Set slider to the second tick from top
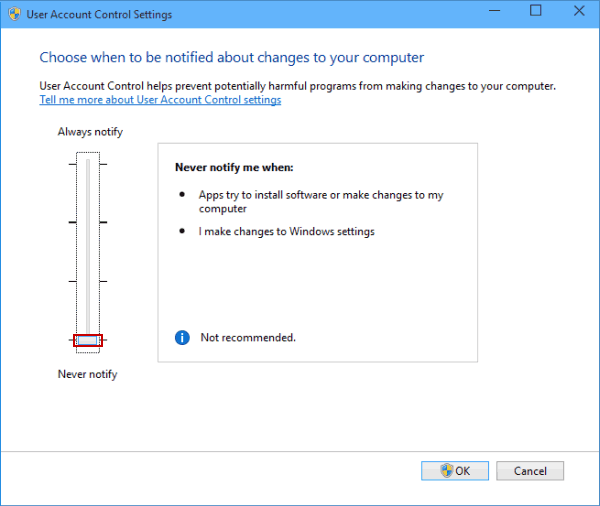600x506 pixels. click(88, 222)
